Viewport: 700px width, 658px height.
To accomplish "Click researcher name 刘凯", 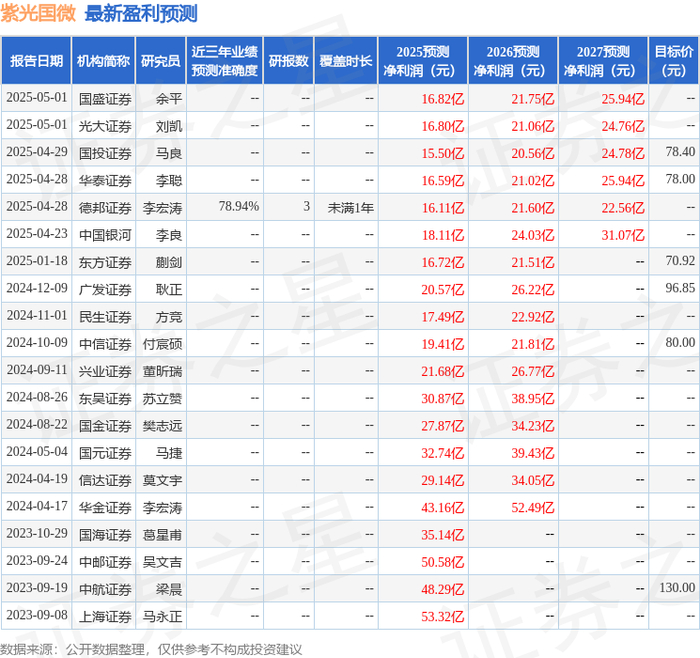I will point(169,126).
